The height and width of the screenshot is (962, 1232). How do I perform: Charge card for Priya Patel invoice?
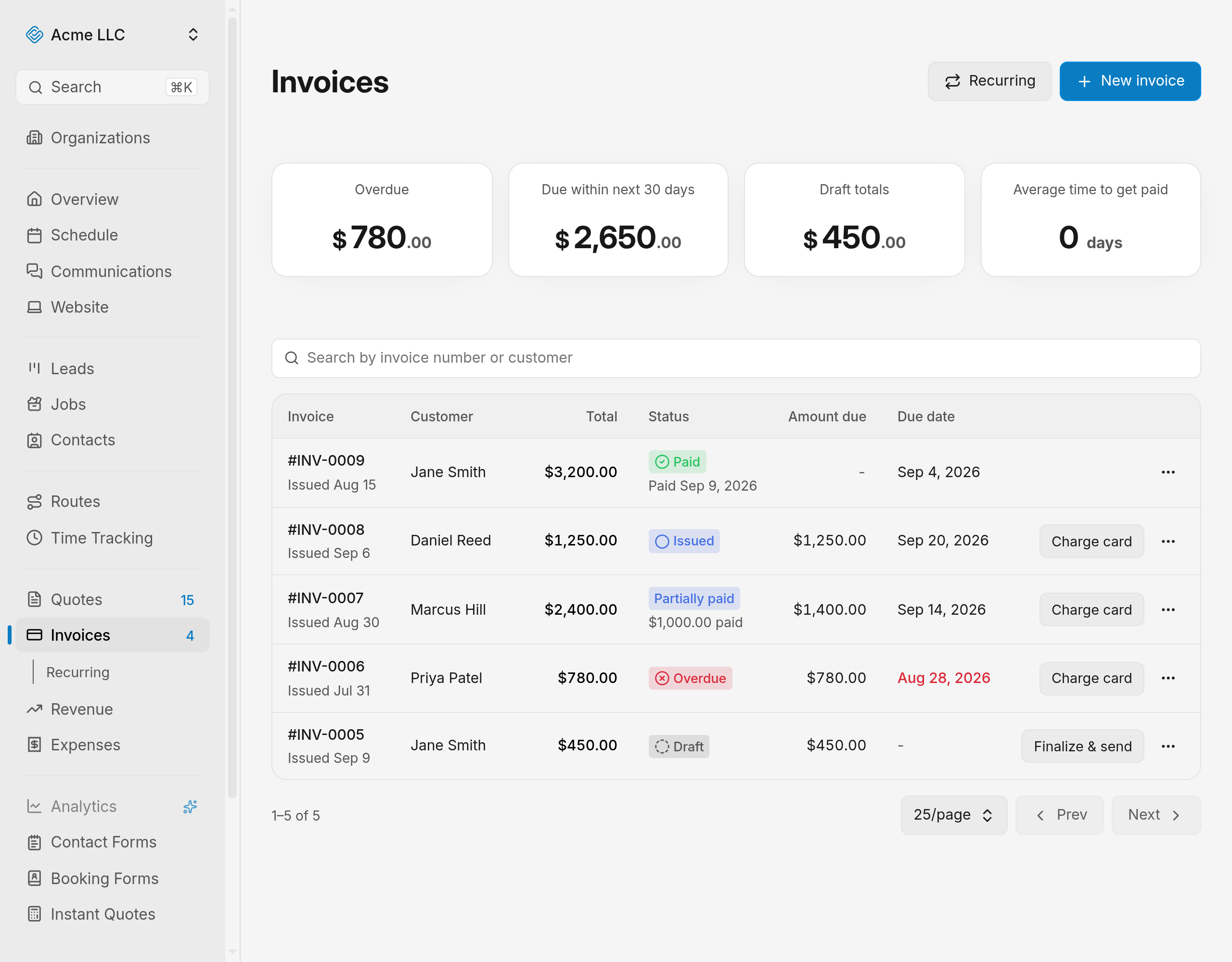click(x=1091, y=678)
